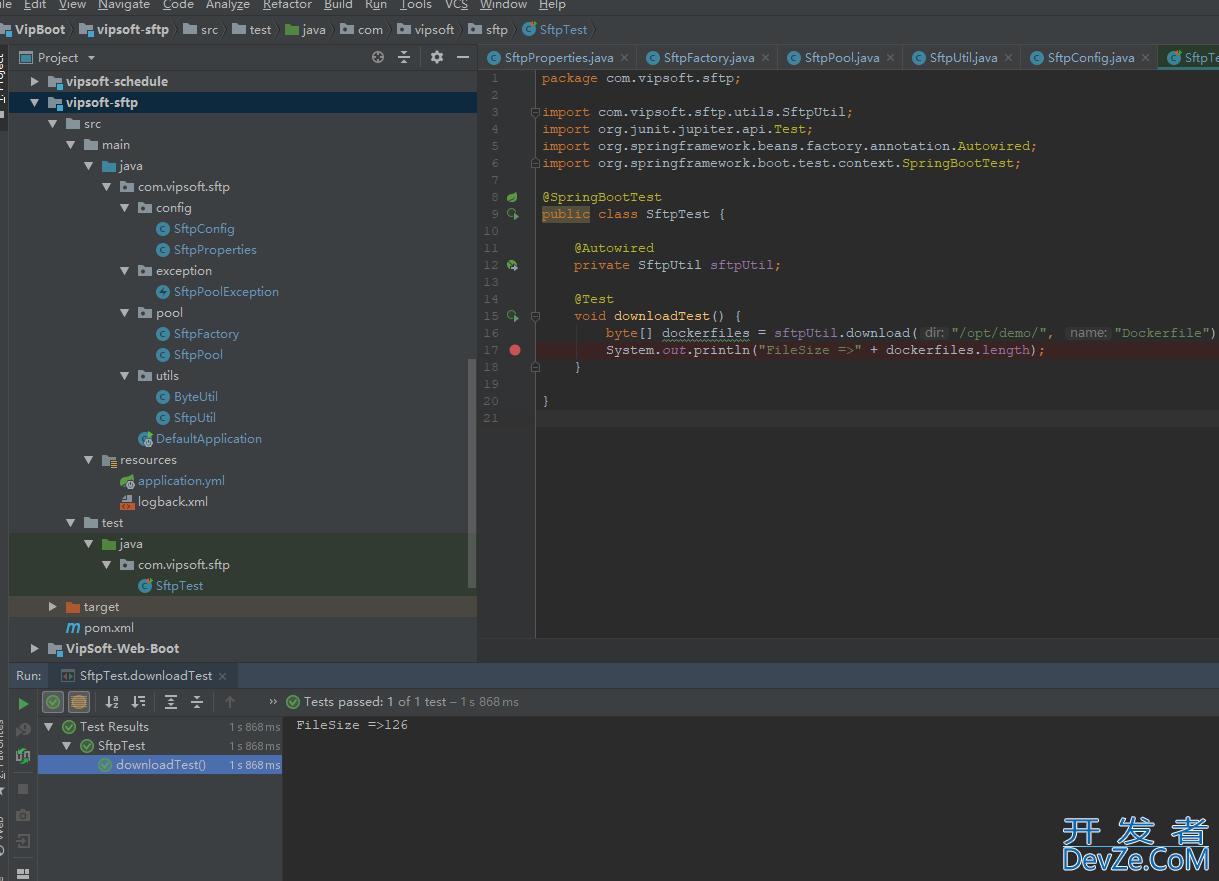
Task: Toggle auto-test icon in Run sidebar
Action: 23,756
